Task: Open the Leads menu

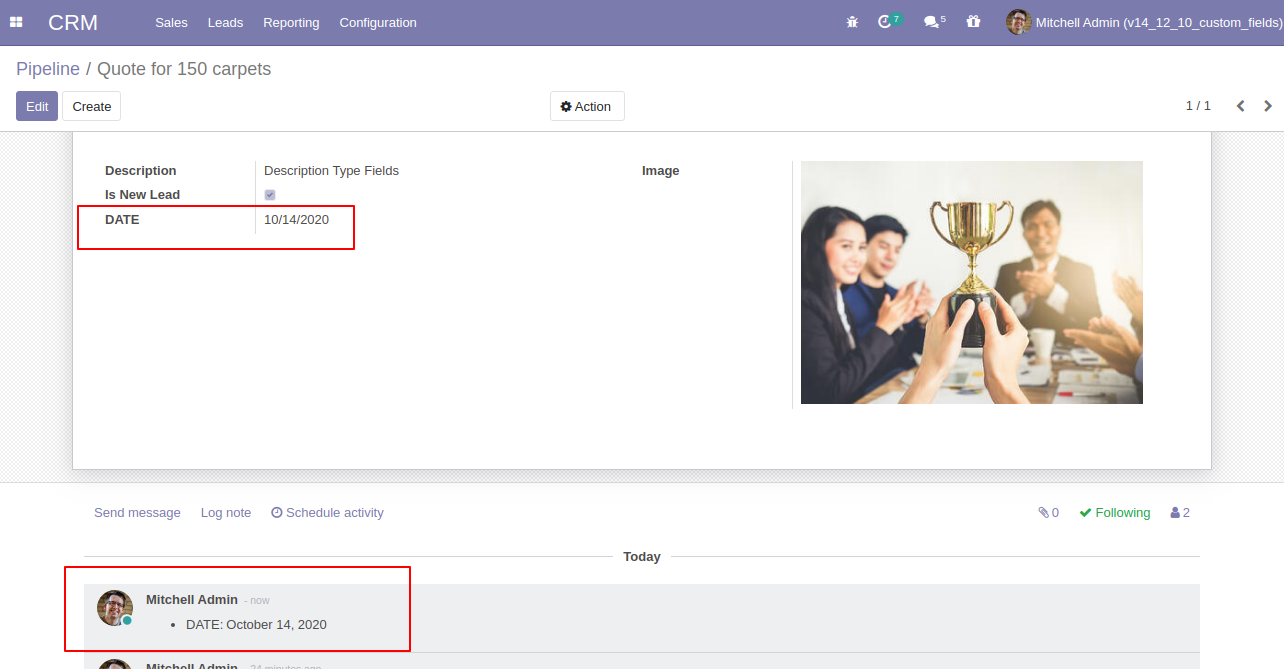Action: [225, 22]
